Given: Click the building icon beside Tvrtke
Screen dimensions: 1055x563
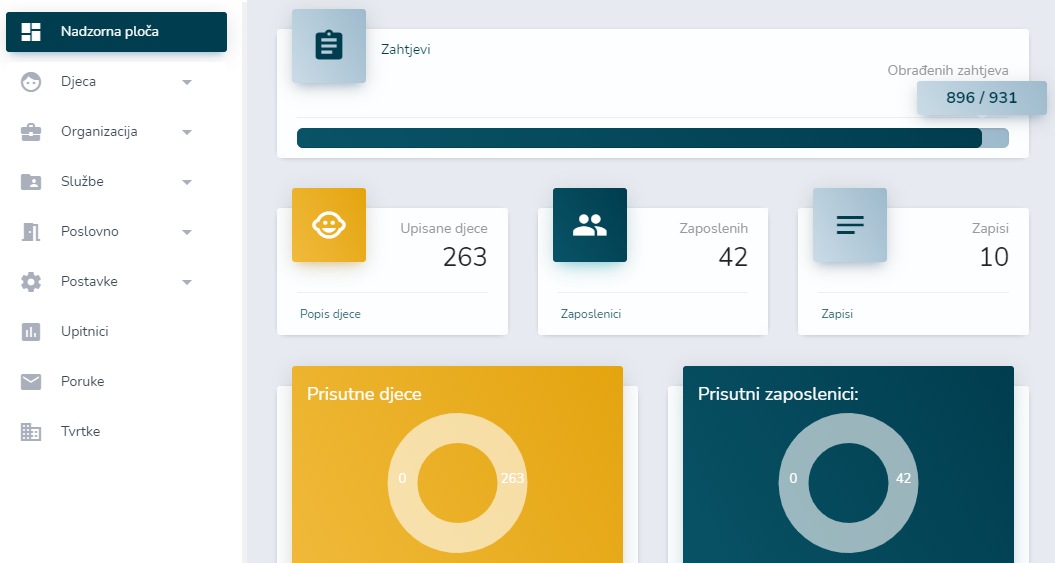Looking at the screenshot, I should click(31, 432).
